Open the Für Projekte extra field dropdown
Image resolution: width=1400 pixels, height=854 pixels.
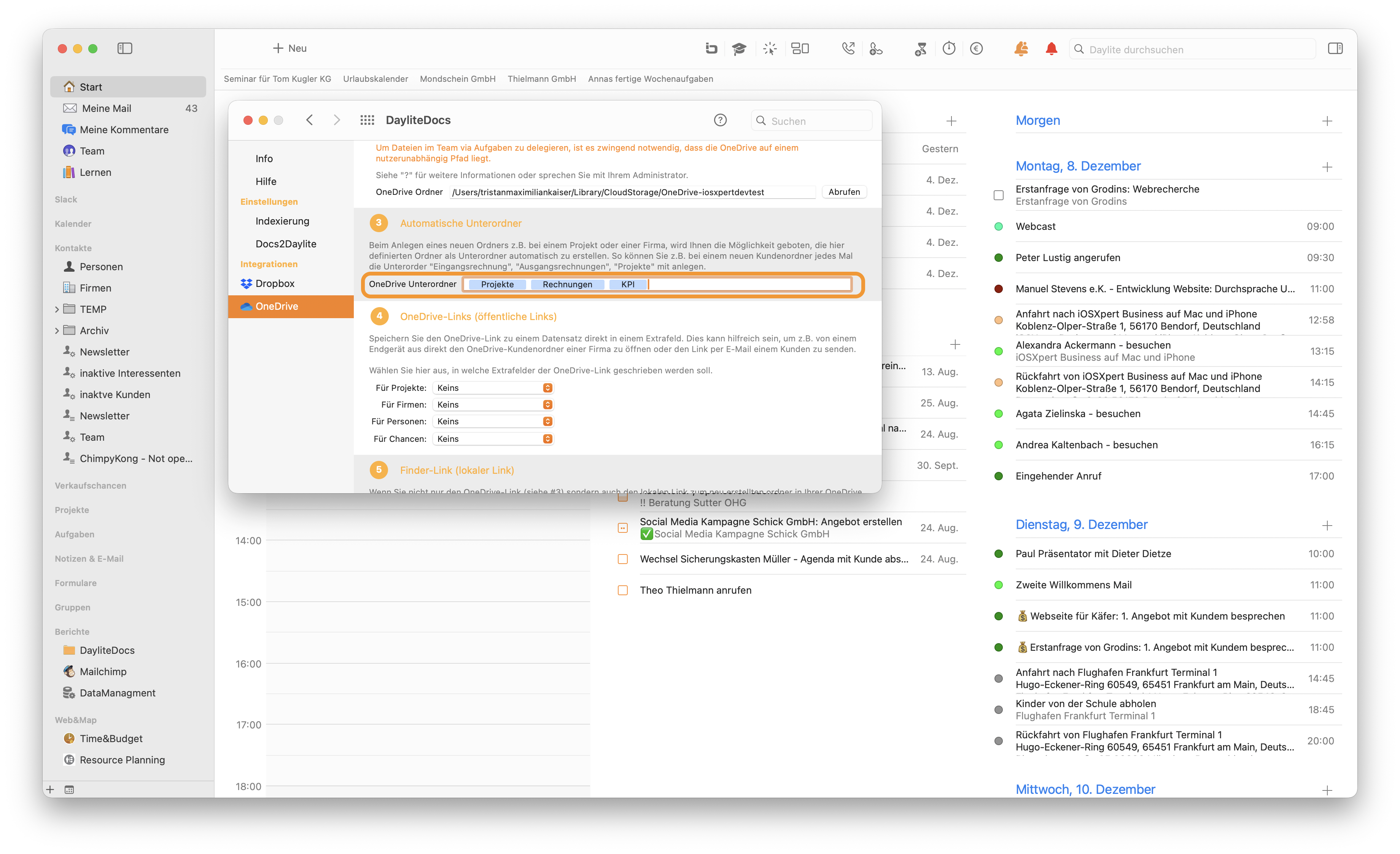pyautogui.click(x=493, y=387)
